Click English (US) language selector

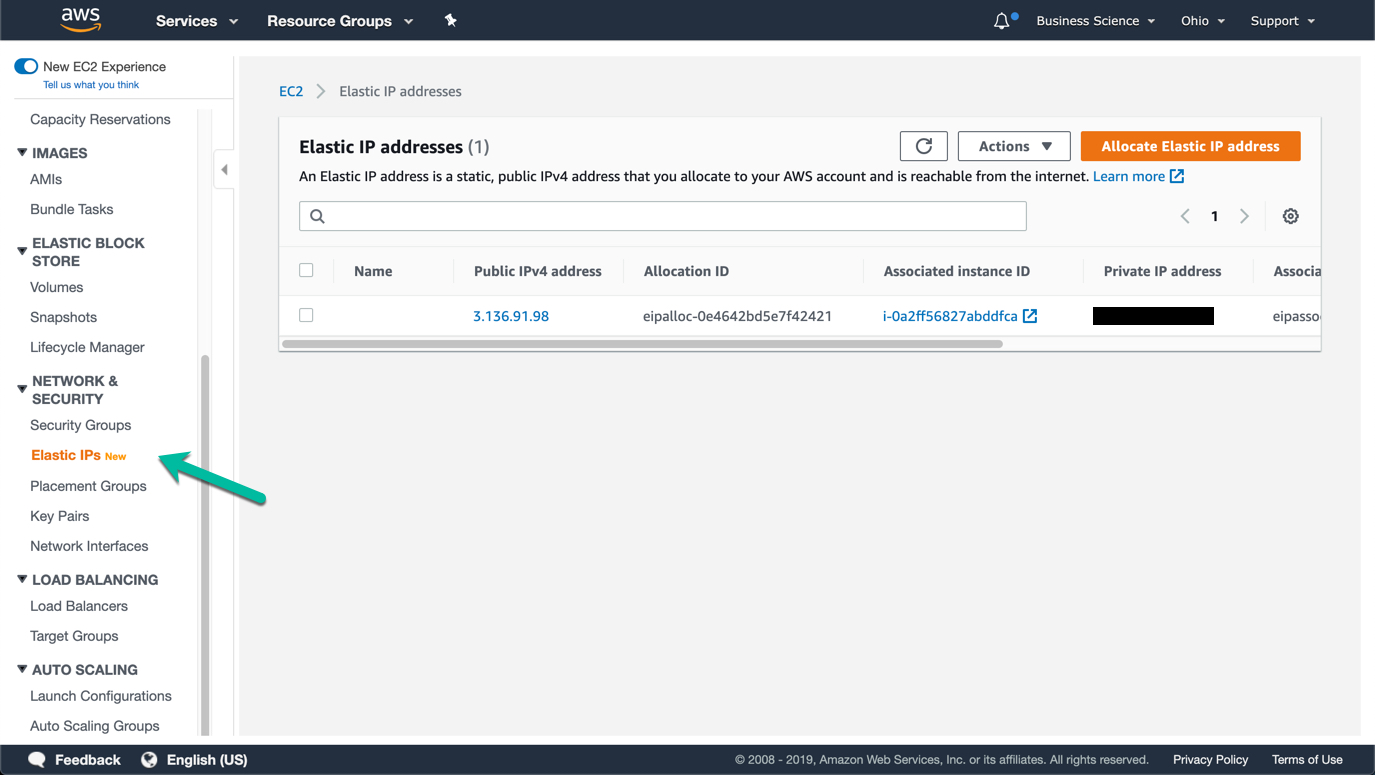[207, 760]
